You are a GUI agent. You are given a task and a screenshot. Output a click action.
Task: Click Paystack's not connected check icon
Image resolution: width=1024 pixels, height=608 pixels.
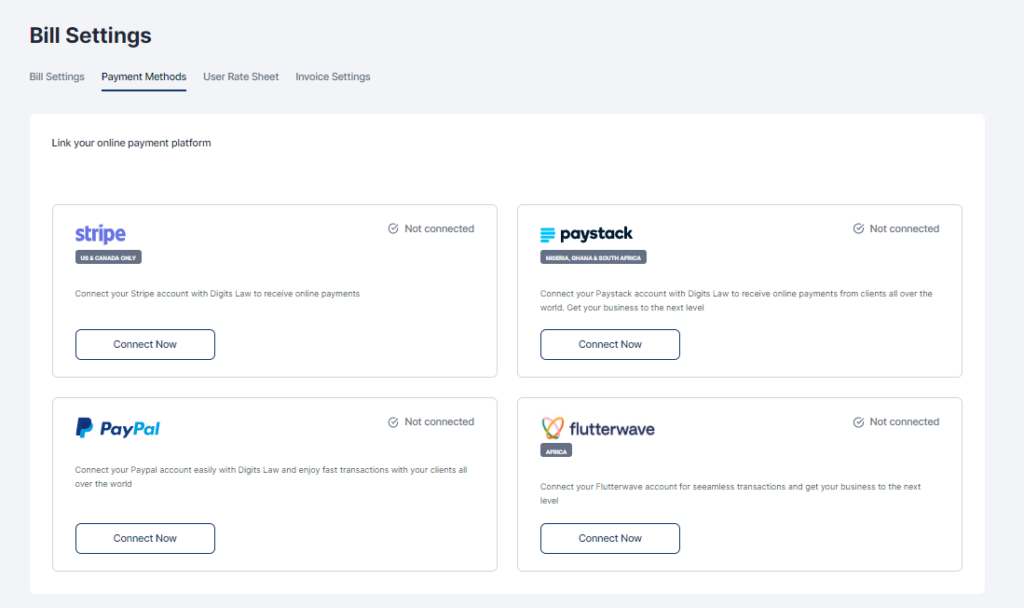coord(858,229)
